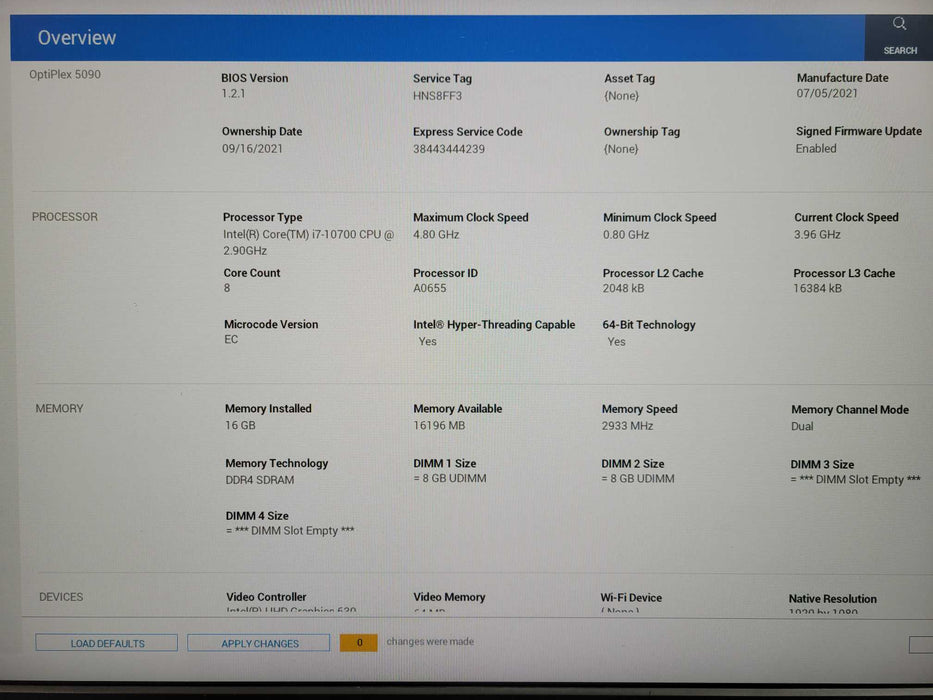933x700 pixels.
Task: Click Current Clock Speed value 3.96 GHz
Action: click(817, 235)
